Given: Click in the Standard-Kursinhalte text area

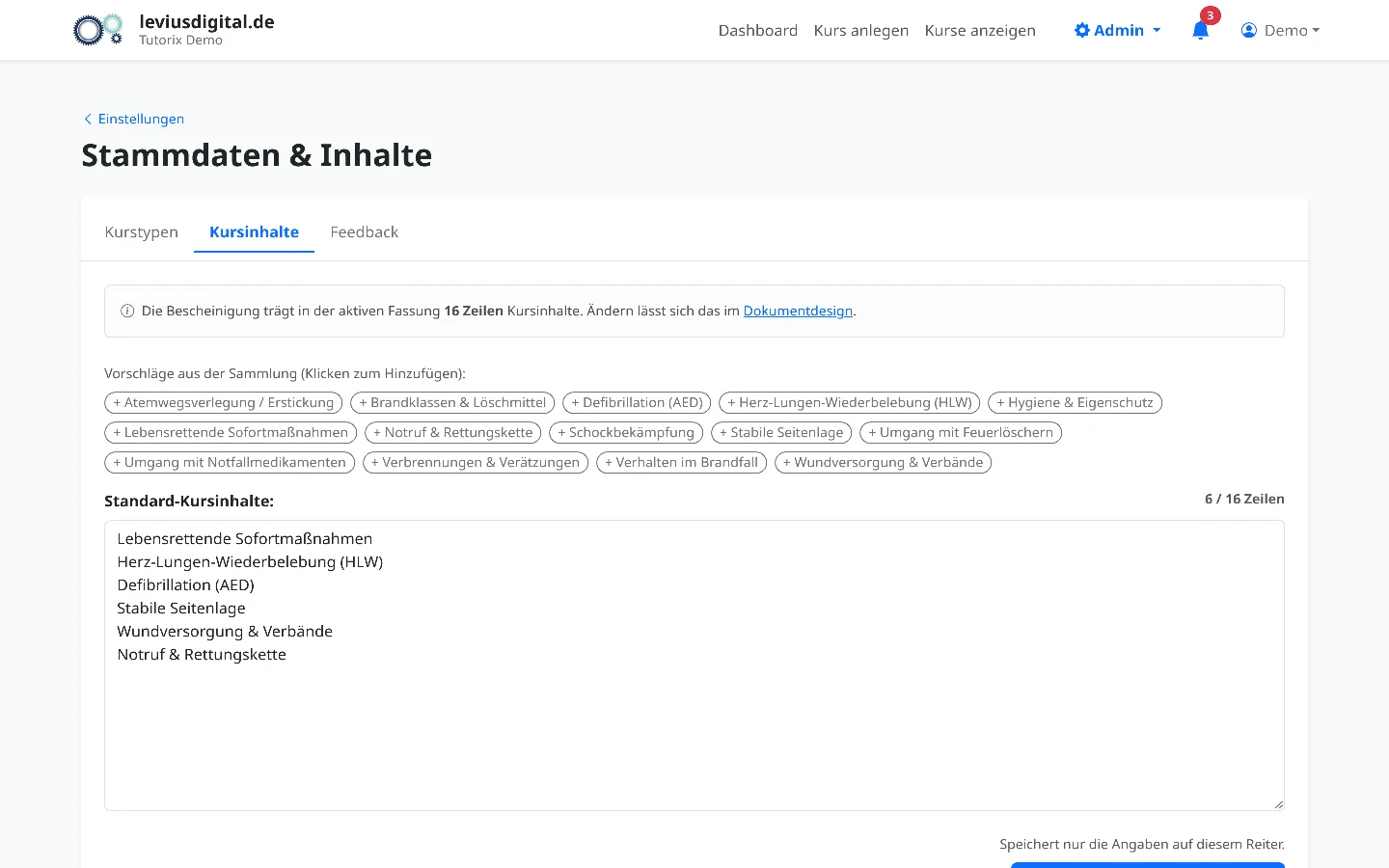Looking at the screenshot, I should click(694, 665).
